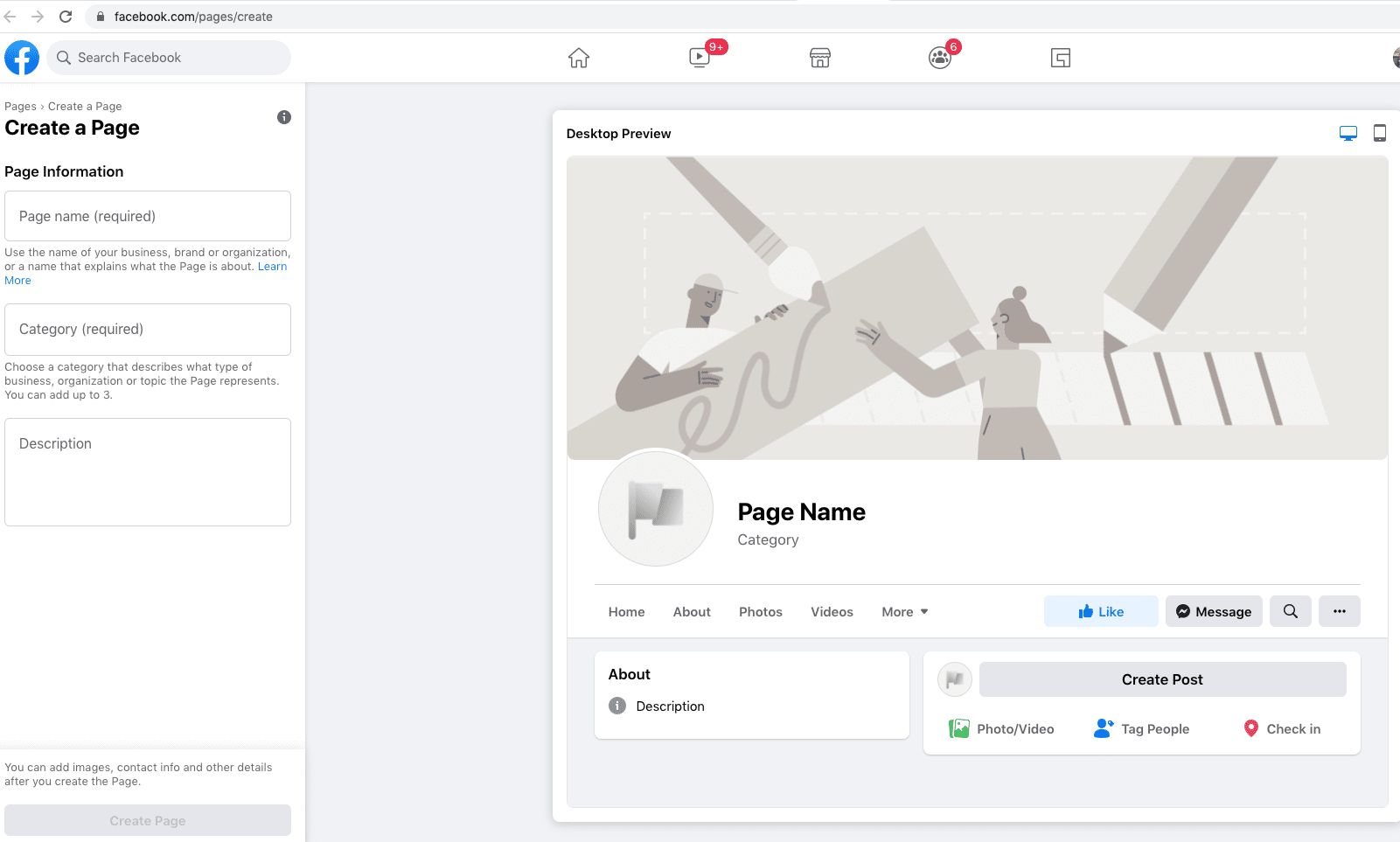Open Groups icon showing 6 notifications

[940, 57]
